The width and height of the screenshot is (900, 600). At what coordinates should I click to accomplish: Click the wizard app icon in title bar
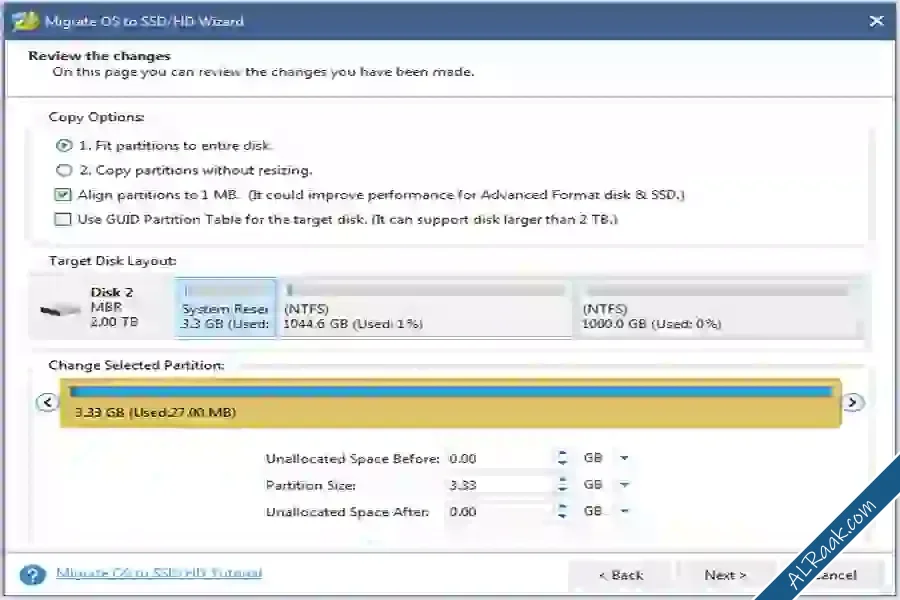point(25,21)
